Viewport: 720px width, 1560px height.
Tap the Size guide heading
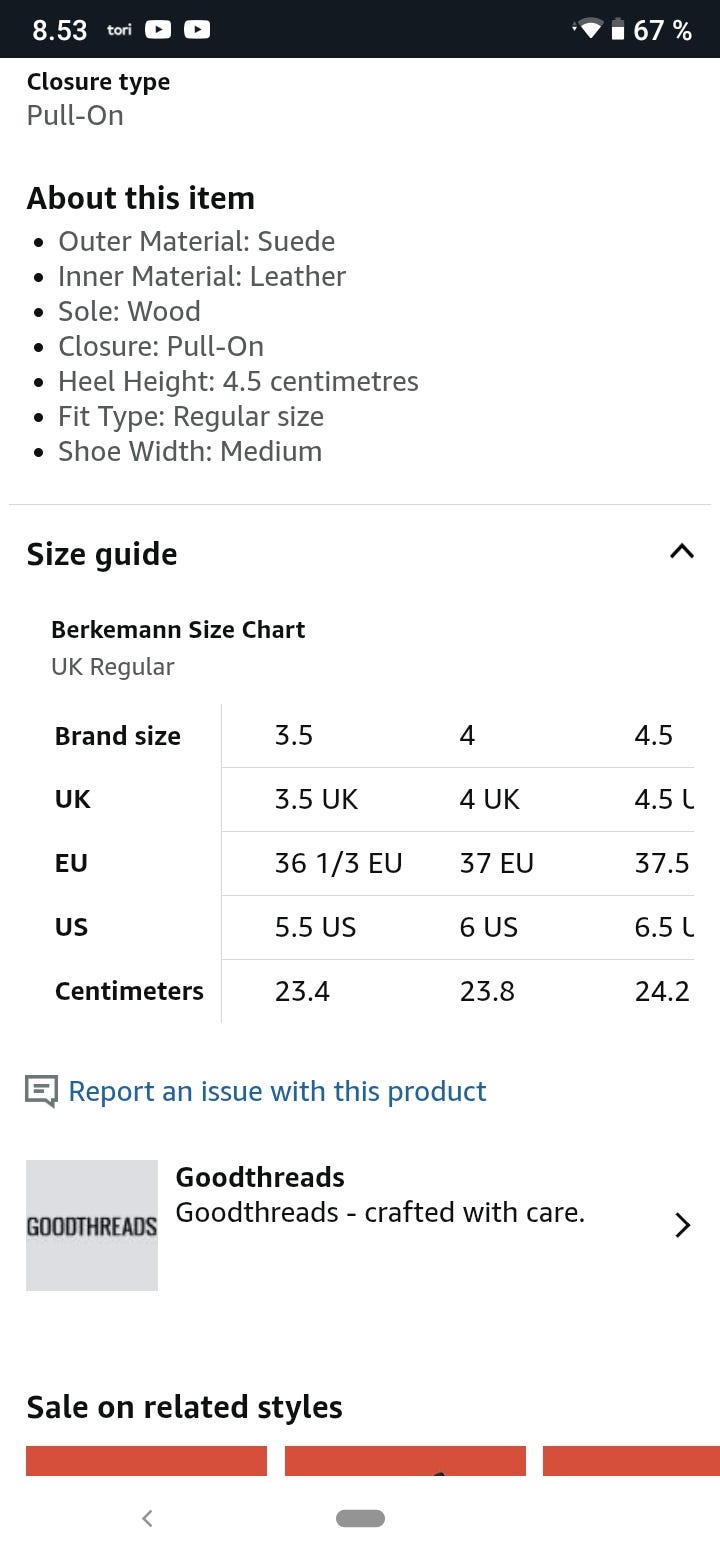tap(102, 554)
